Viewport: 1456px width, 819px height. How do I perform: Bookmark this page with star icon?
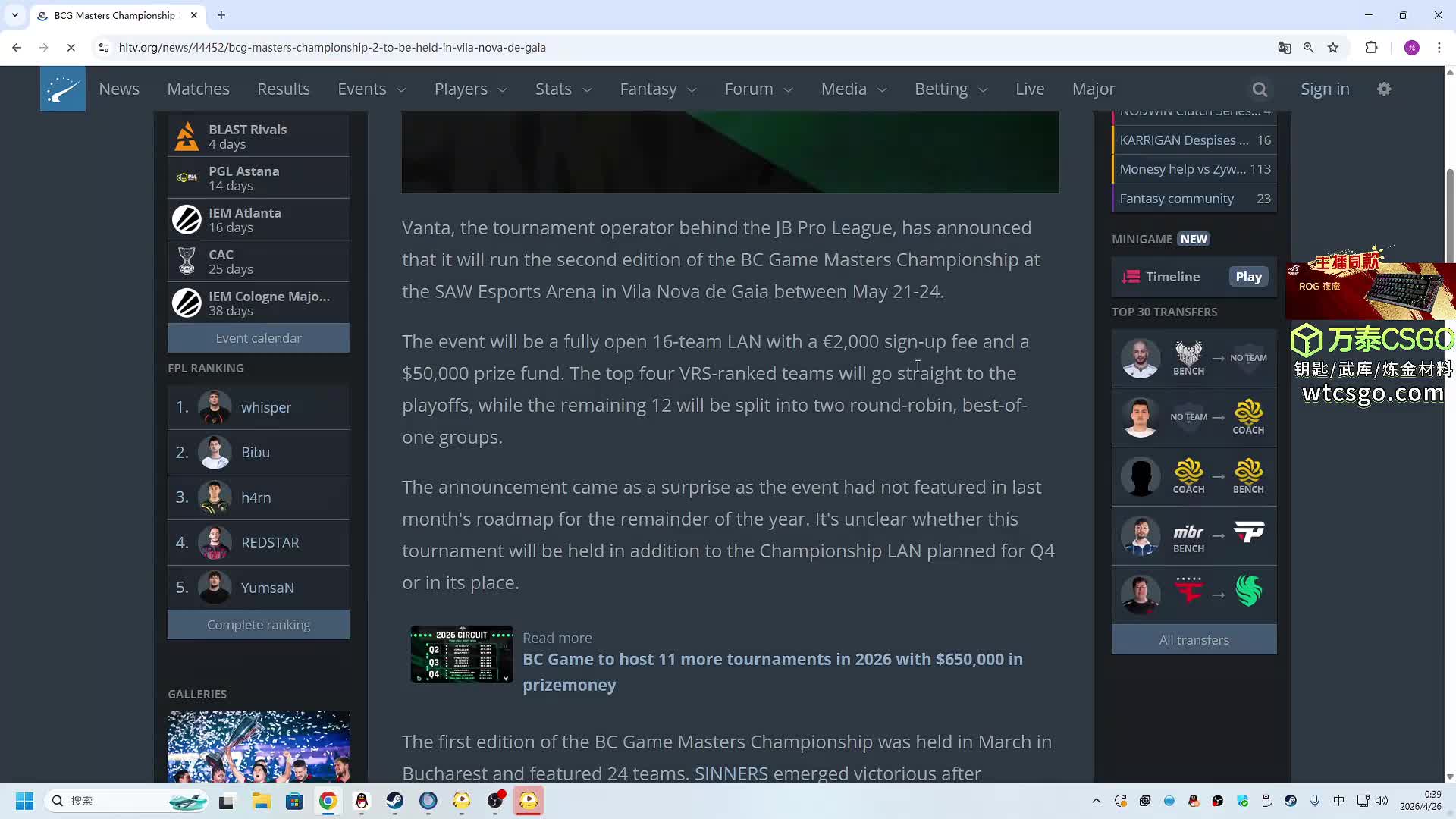pyautogui.click(x=1333, y=47)
